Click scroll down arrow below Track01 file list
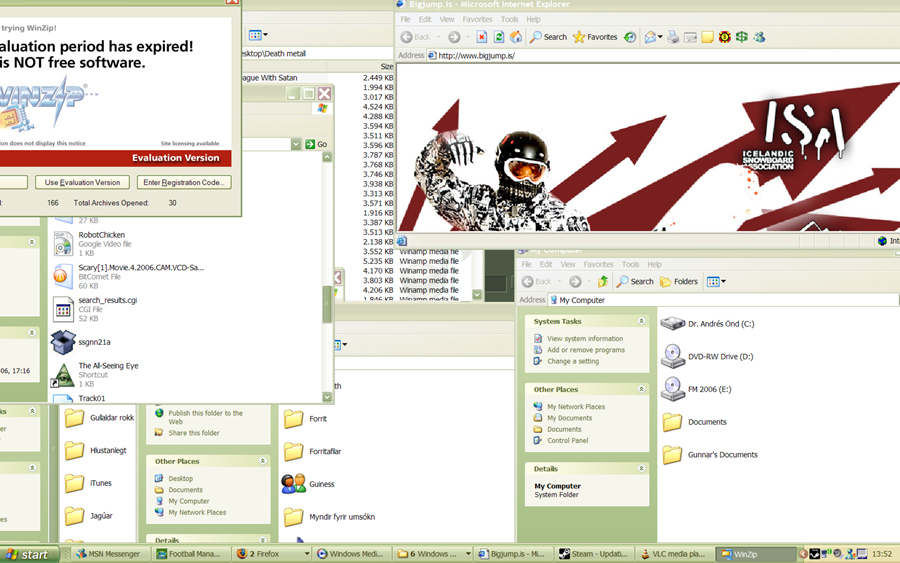 (x=327, y=397)
